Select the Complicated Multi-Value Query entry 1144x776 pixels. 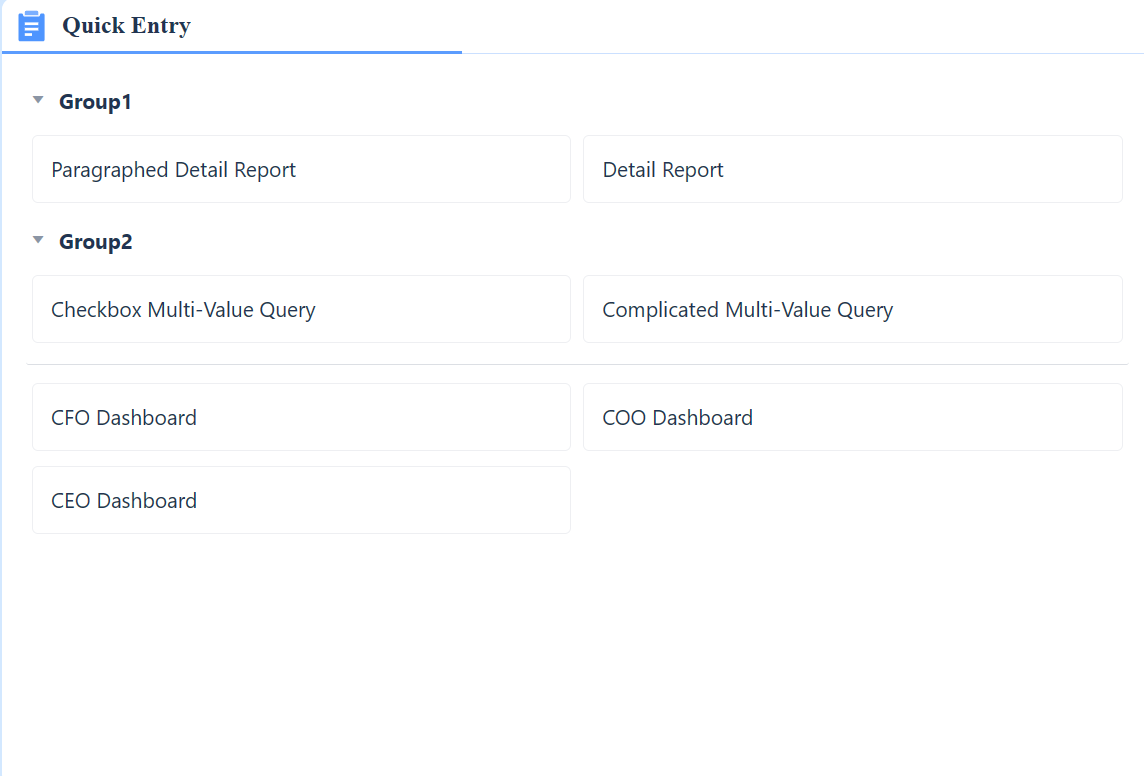852,309
